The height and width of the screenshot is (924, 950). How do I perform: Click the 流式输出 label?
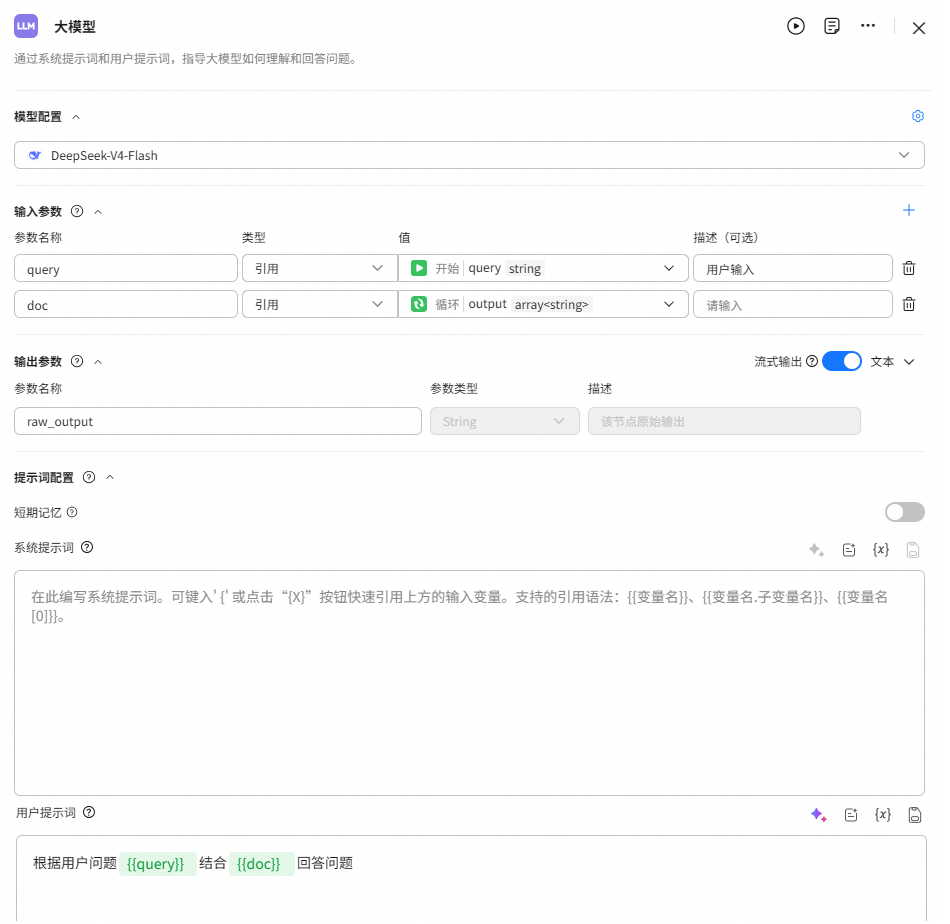[778, 362]
